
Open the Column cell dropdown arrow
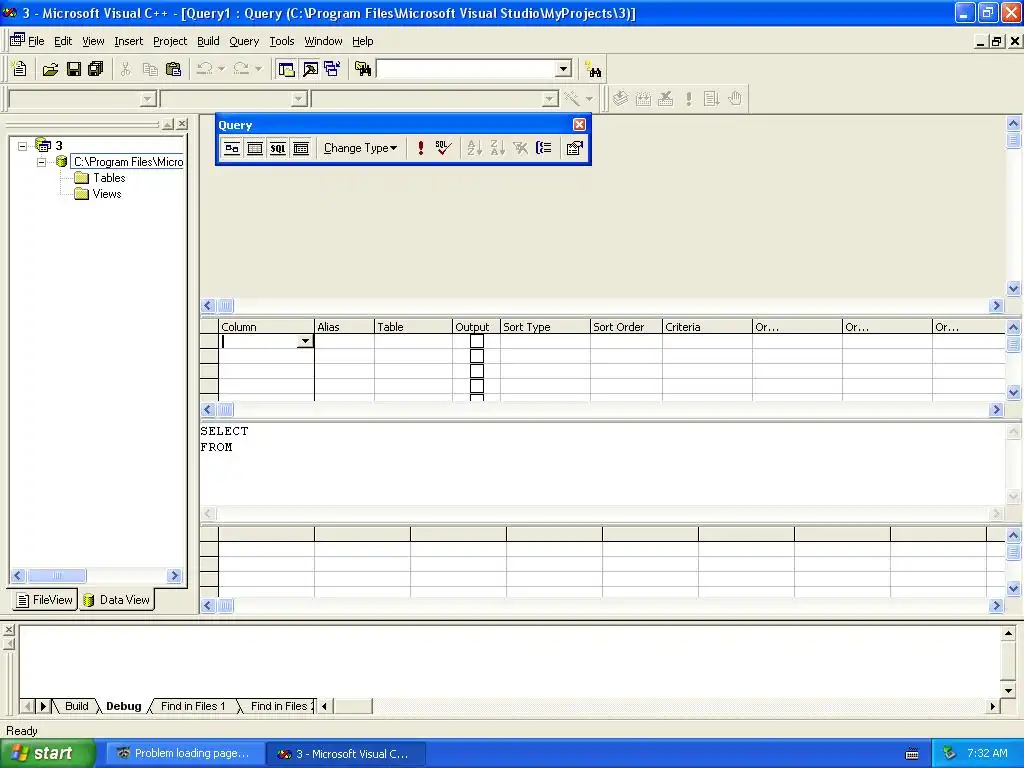[305, 341]
